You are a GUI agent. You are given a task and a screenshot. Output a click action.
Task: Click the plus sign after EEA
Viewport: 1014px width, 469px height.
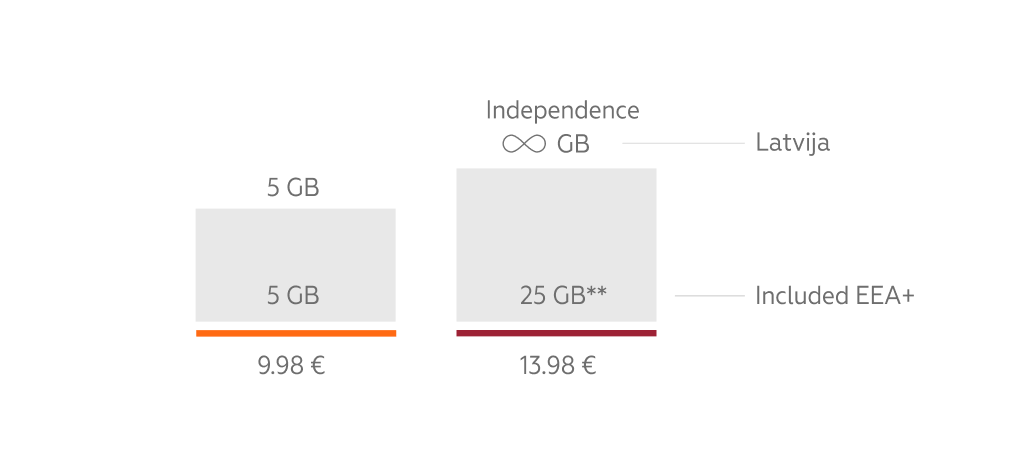point(907,296)
